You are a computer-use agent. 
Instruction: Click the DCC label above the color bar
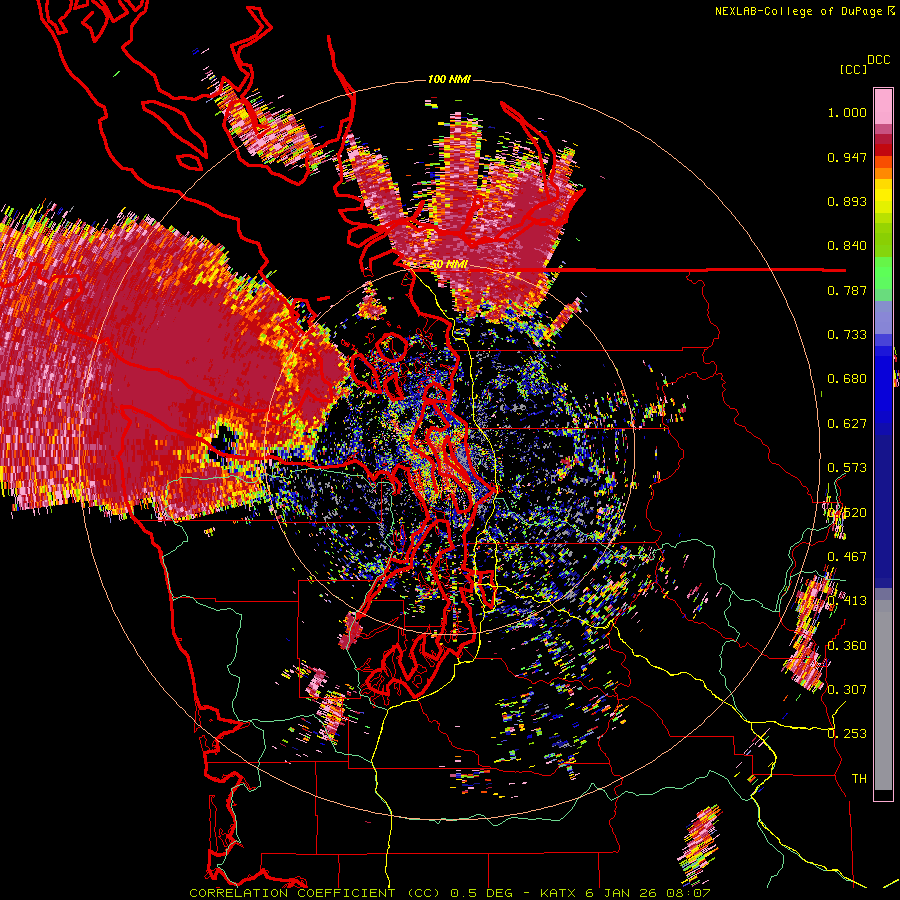coord(879,60)
